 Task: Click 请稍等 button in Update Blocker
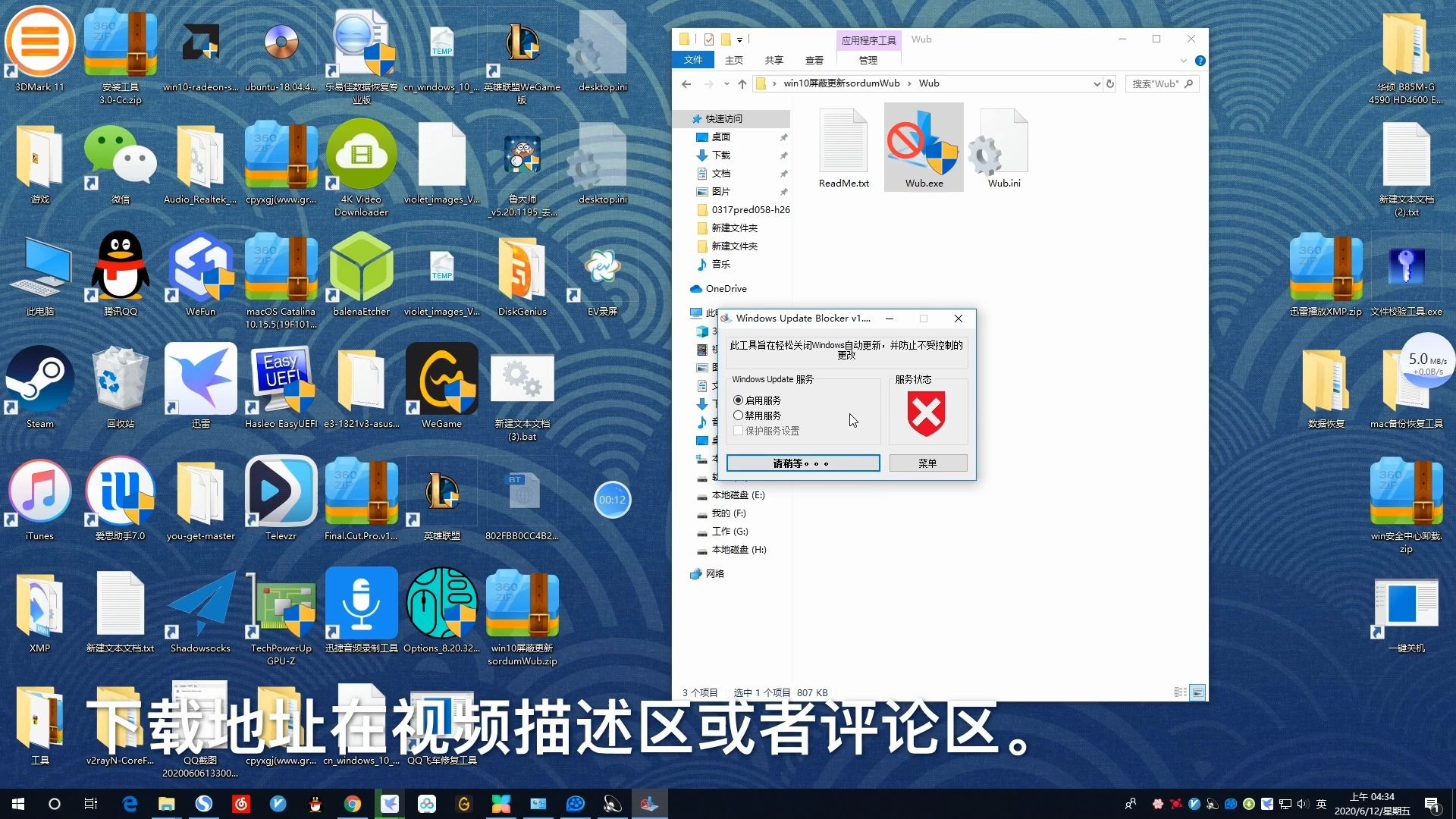pos(803,463)
